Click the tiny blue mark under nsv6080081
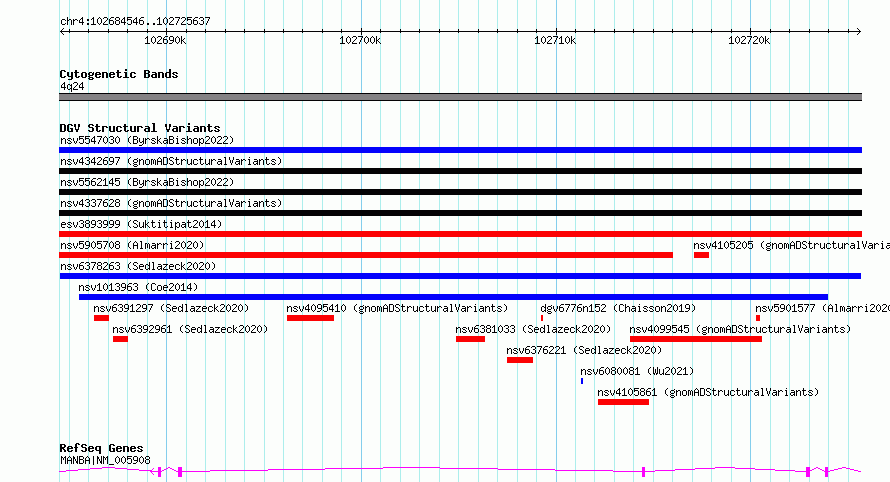 pyautogui.click(x=582, y=382)
